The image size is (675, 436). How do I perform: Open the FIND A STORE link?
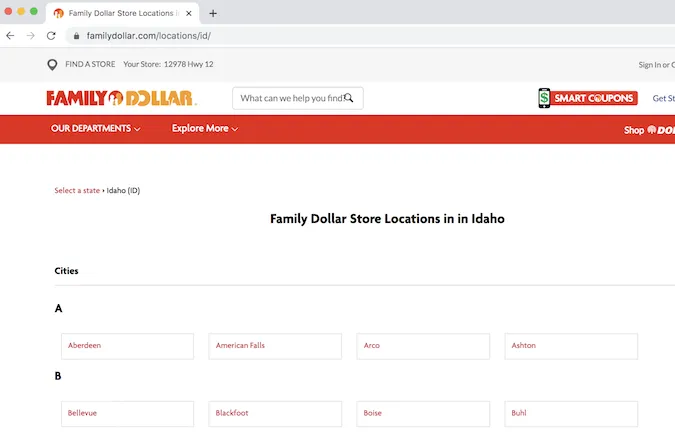pyautogui.click(x=90, y=64)
